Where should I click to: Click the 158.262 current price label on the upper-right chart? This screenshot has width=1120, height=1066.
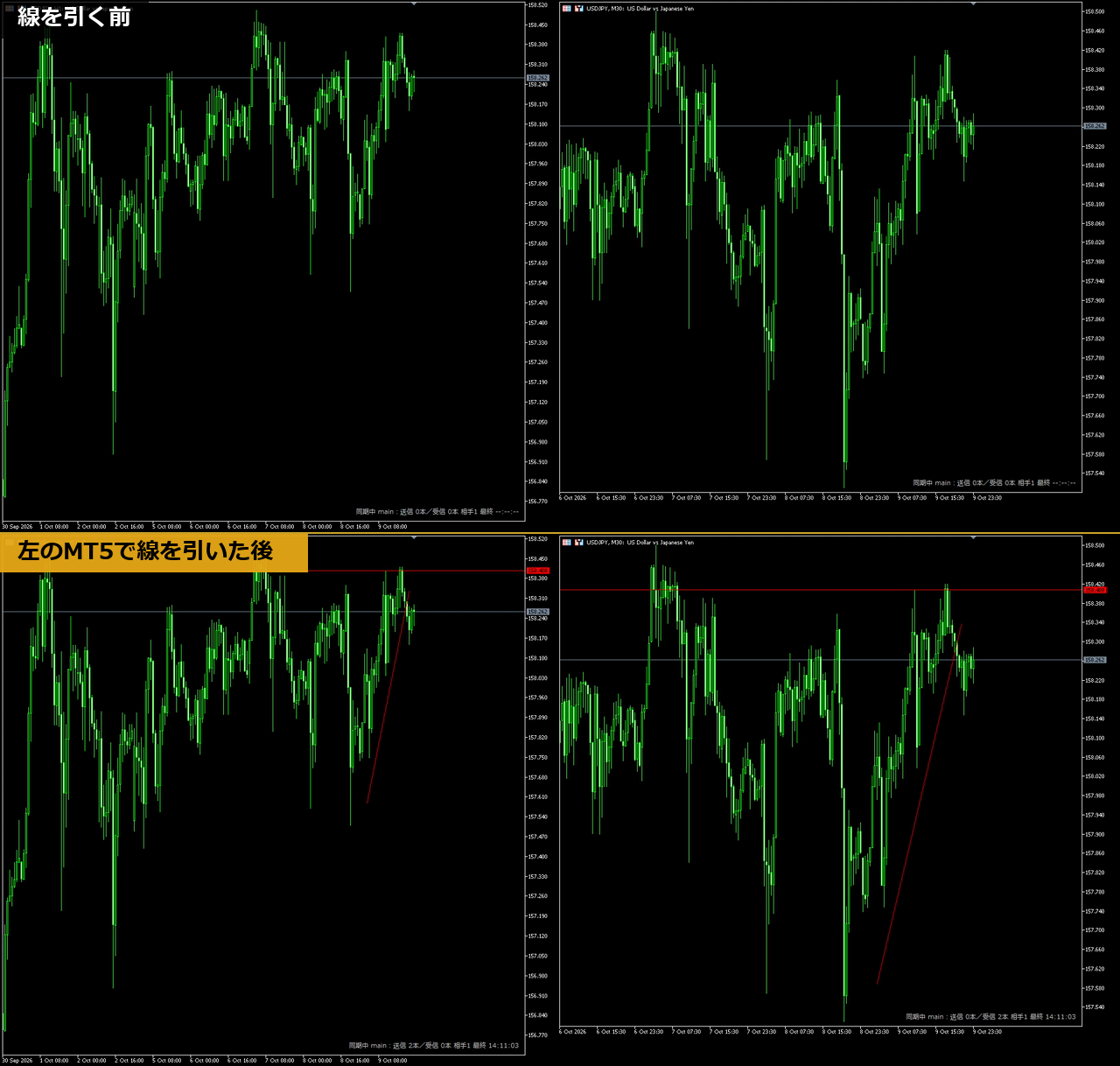point(1095,126)
